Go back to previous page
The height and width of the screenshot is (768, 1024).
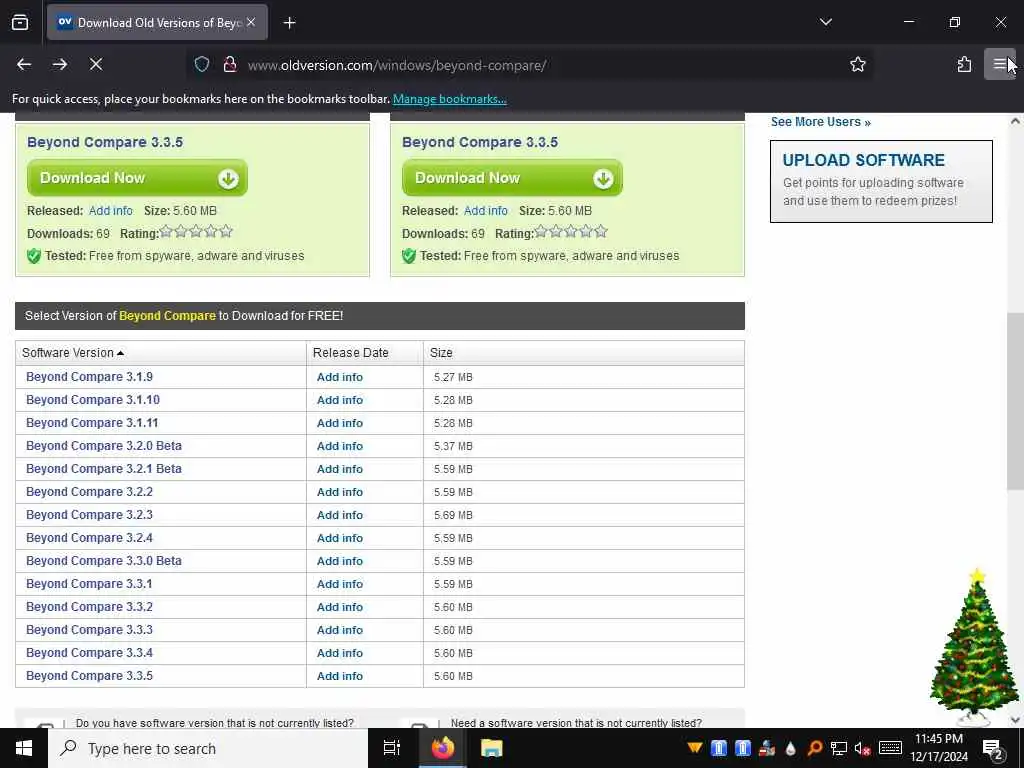click(x=24, y=64)
